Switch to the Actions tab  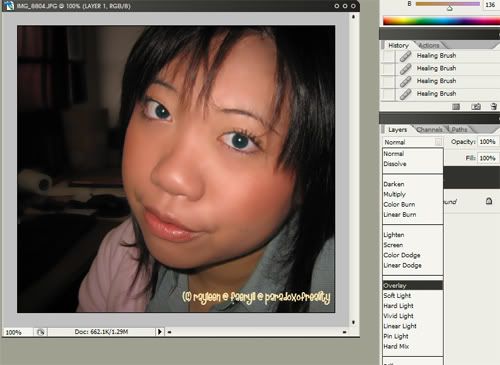tap(429, 45)
